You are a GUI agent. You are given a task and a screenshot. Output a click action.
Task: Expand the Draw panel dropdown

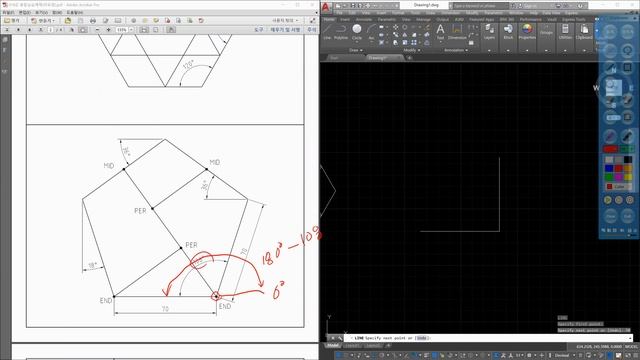click(356, 50)
